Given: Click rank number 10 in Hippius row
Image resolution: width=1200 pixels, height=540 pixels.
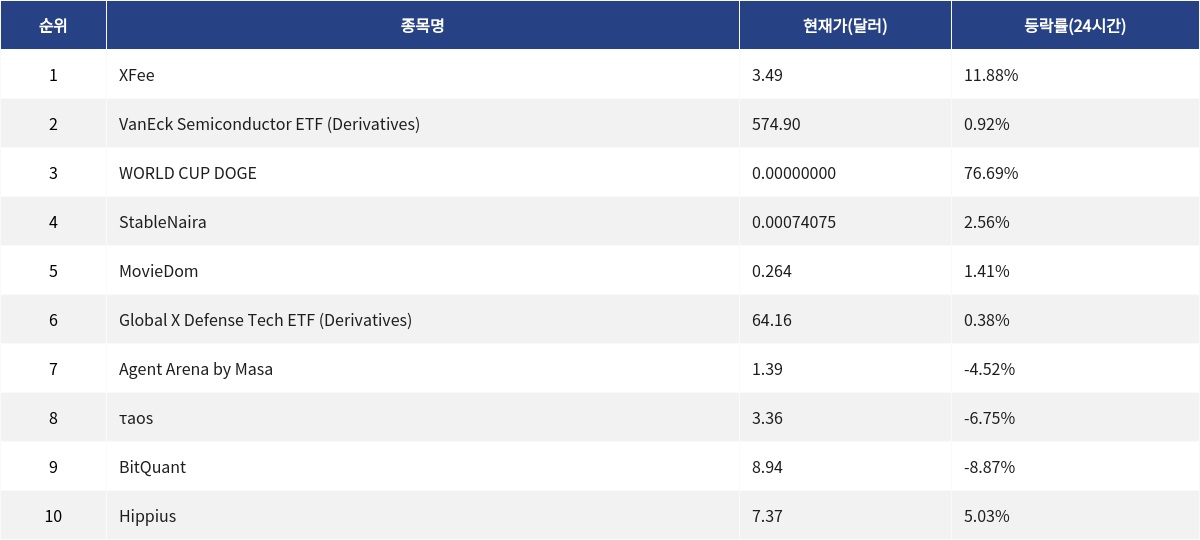Looking at the screenshot, I should [53, 516].
